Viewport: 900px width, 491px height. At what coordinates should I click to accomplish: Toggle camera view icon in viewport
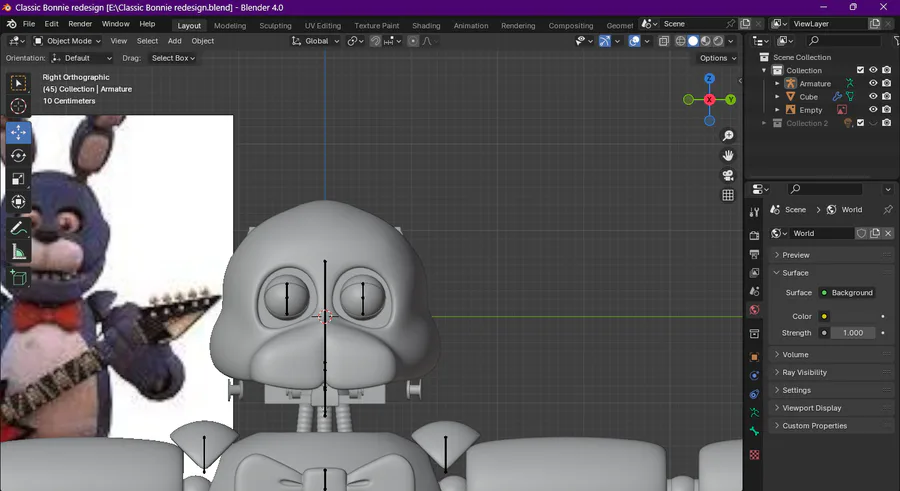728,175
